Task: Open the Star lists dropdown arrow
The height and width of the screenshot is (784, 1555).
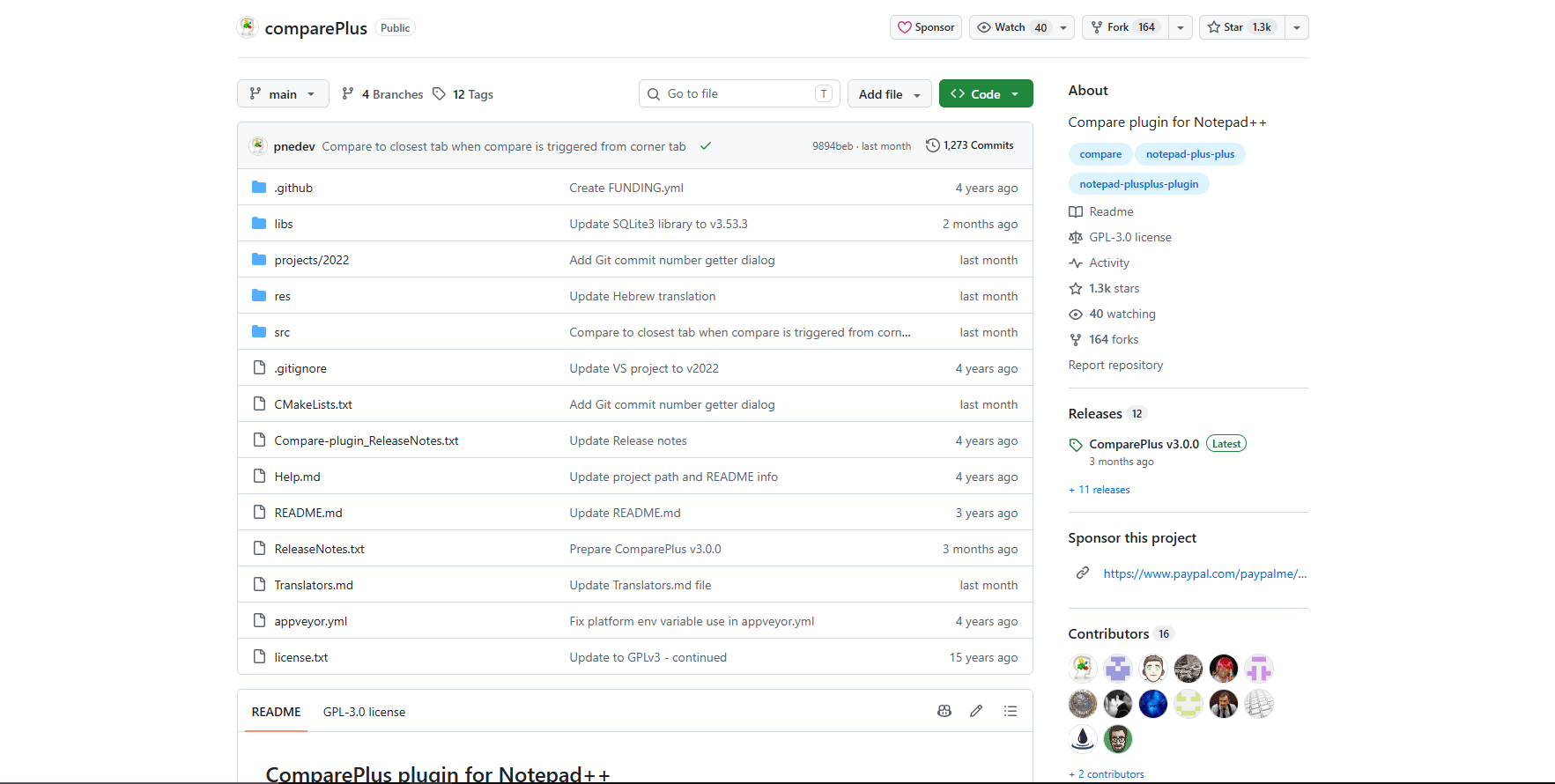Action: click(x=1297, y=27)
